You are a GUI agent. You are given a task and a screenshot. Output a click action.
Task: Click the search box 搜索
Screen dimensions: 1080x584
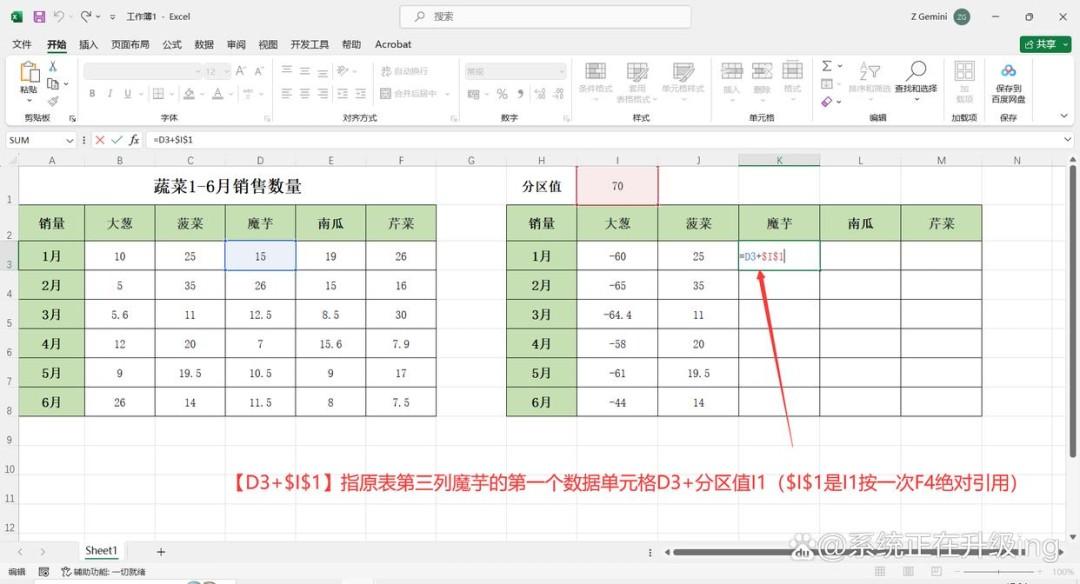tap(546, 17)
